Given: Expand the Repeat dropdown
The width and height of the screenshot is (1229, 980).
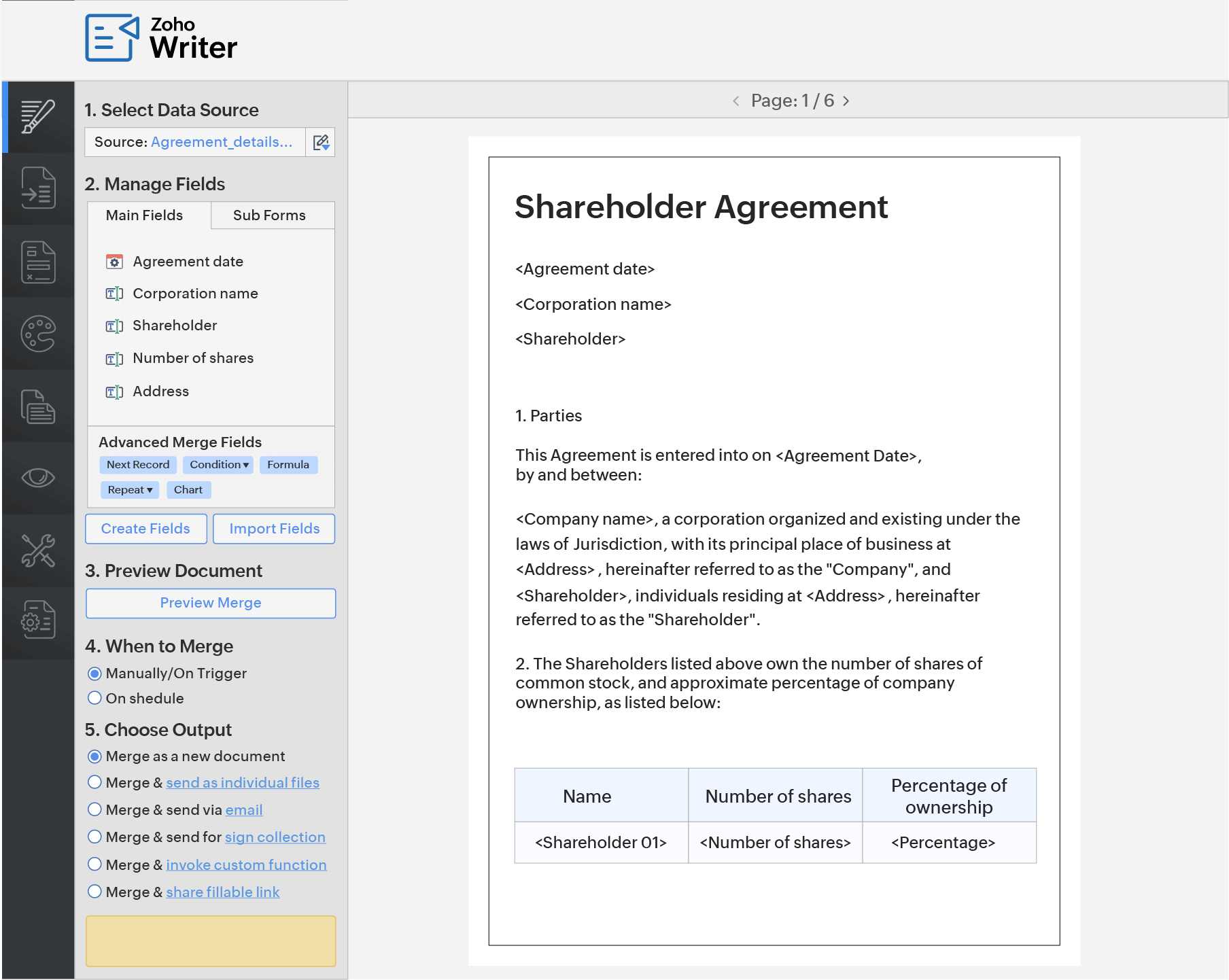Looking at the screenshot, I should (130, 490).
